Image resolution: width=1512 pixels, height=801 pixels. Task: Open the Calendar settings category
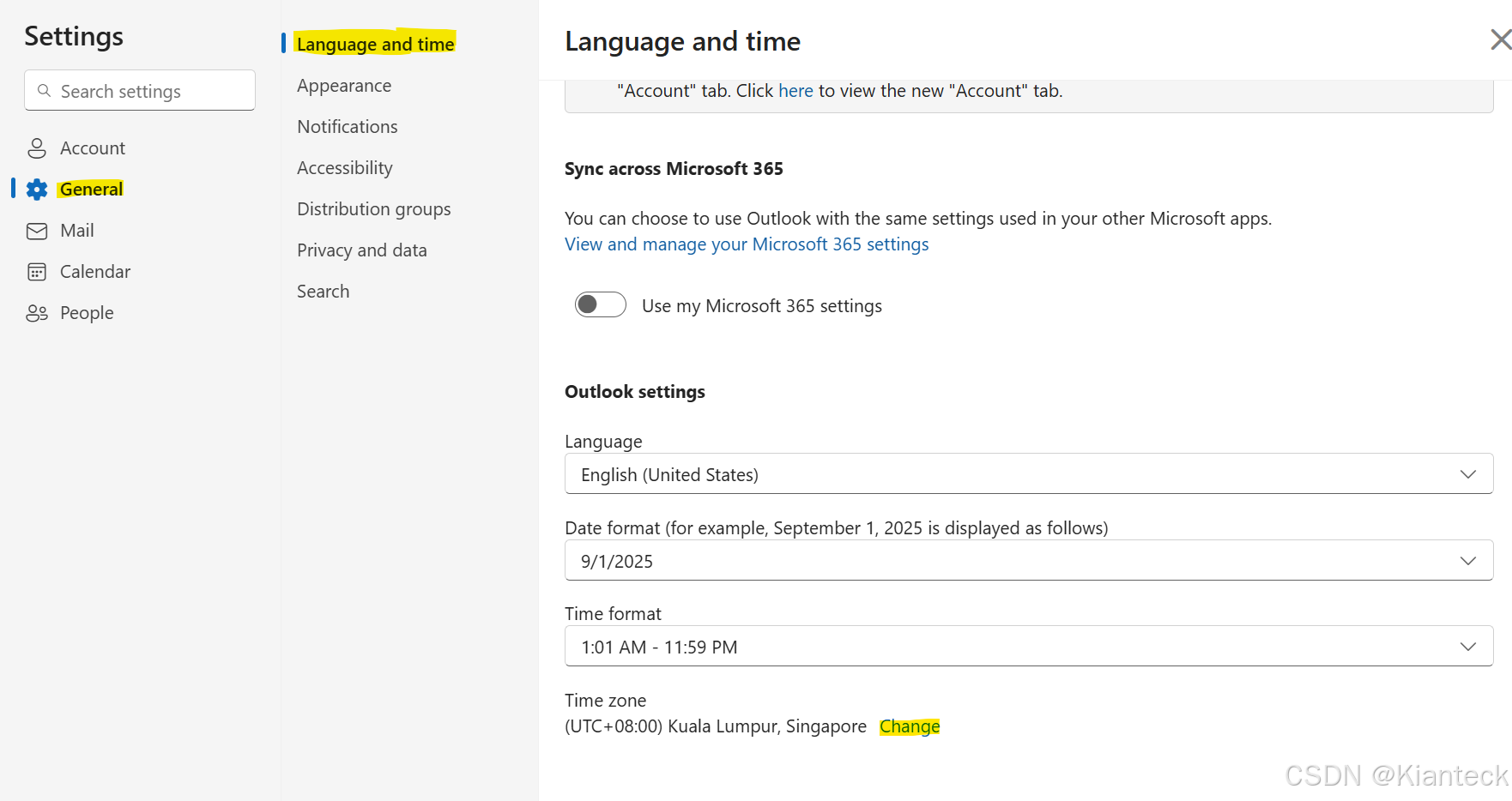click(x=95, y=272)
